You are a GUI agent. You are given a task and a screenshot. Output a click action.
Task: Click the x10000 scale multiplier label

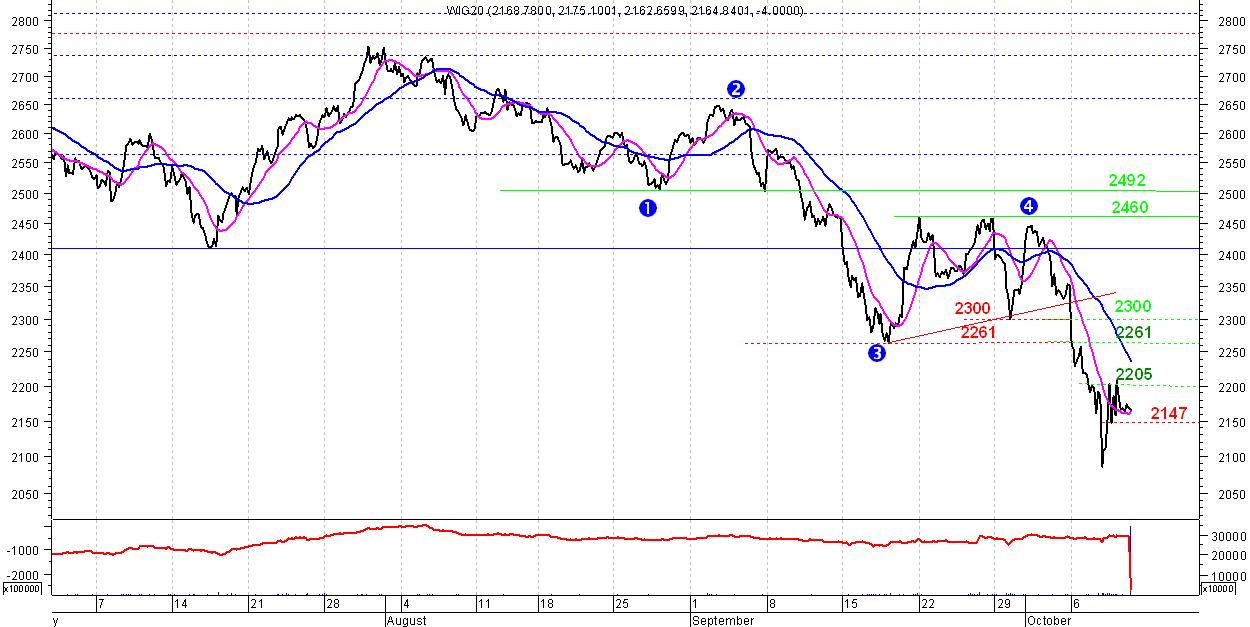click(x=1220, y=589)
